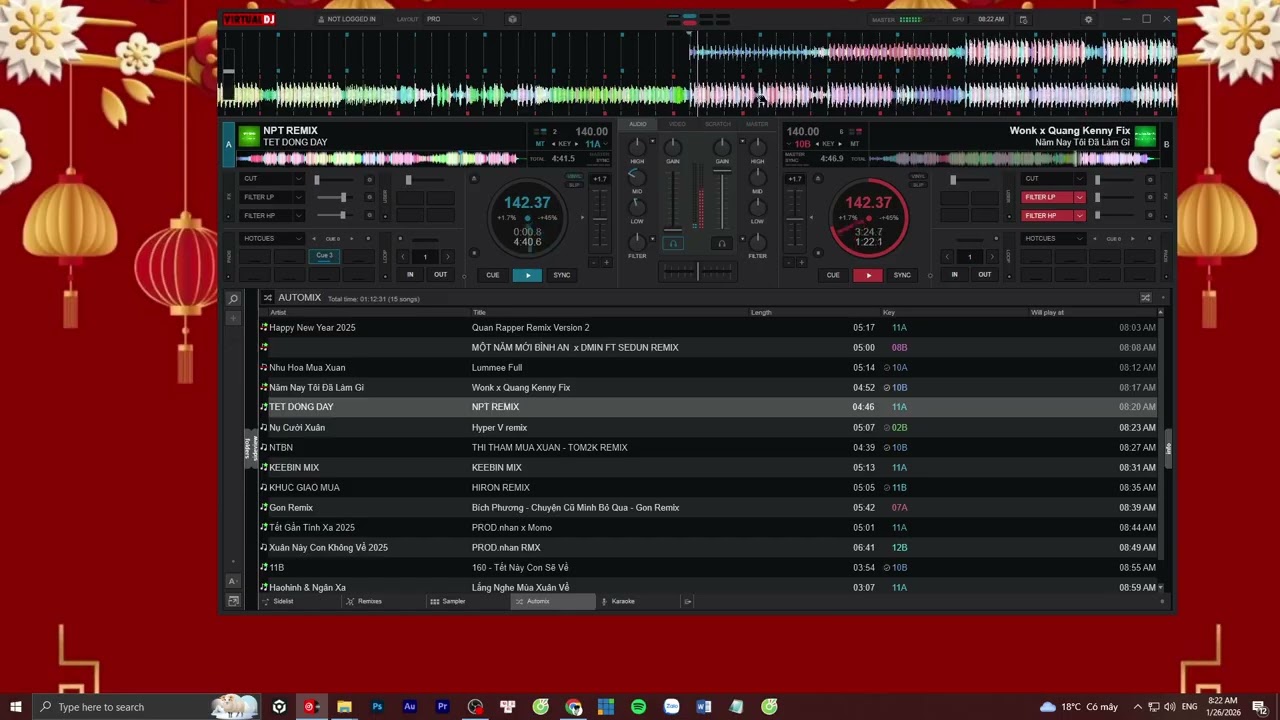Image resolution: width=1280 pixels, height=720 pixels.
Task: Launch Spotify from the taskbar
Action: click(638, 707)
